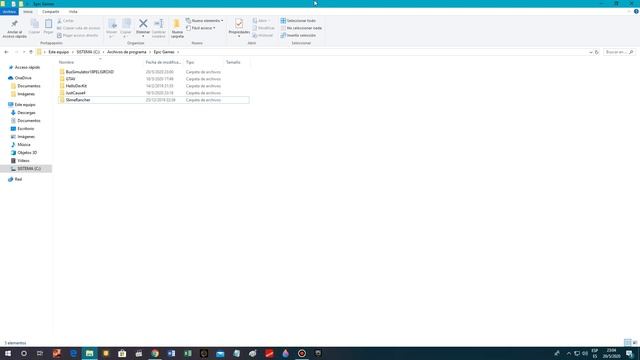Click the Windows Start button
The image size is (640, 360).
tap(8, 353)
